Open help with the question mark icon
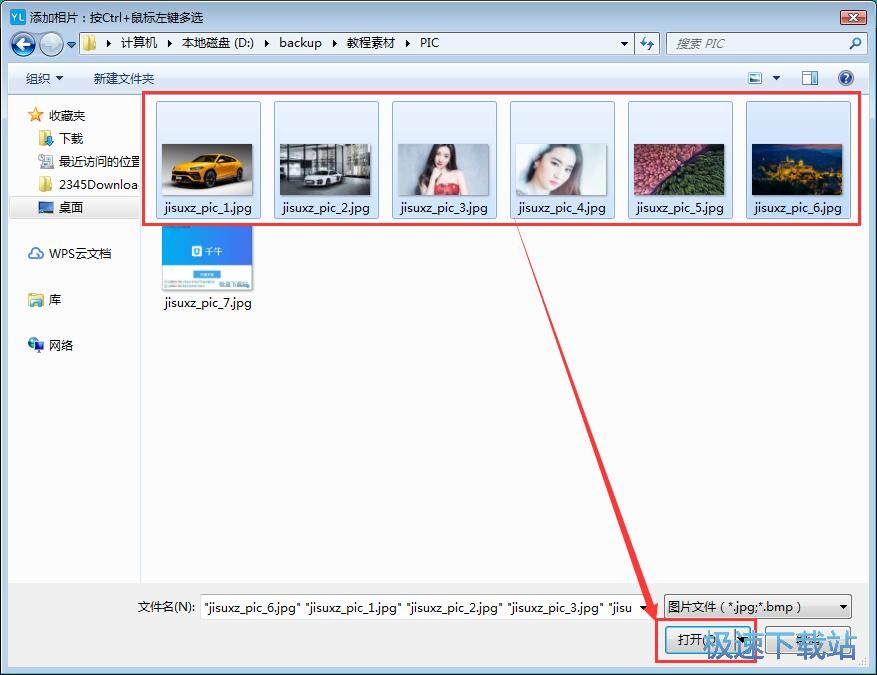 846,78
